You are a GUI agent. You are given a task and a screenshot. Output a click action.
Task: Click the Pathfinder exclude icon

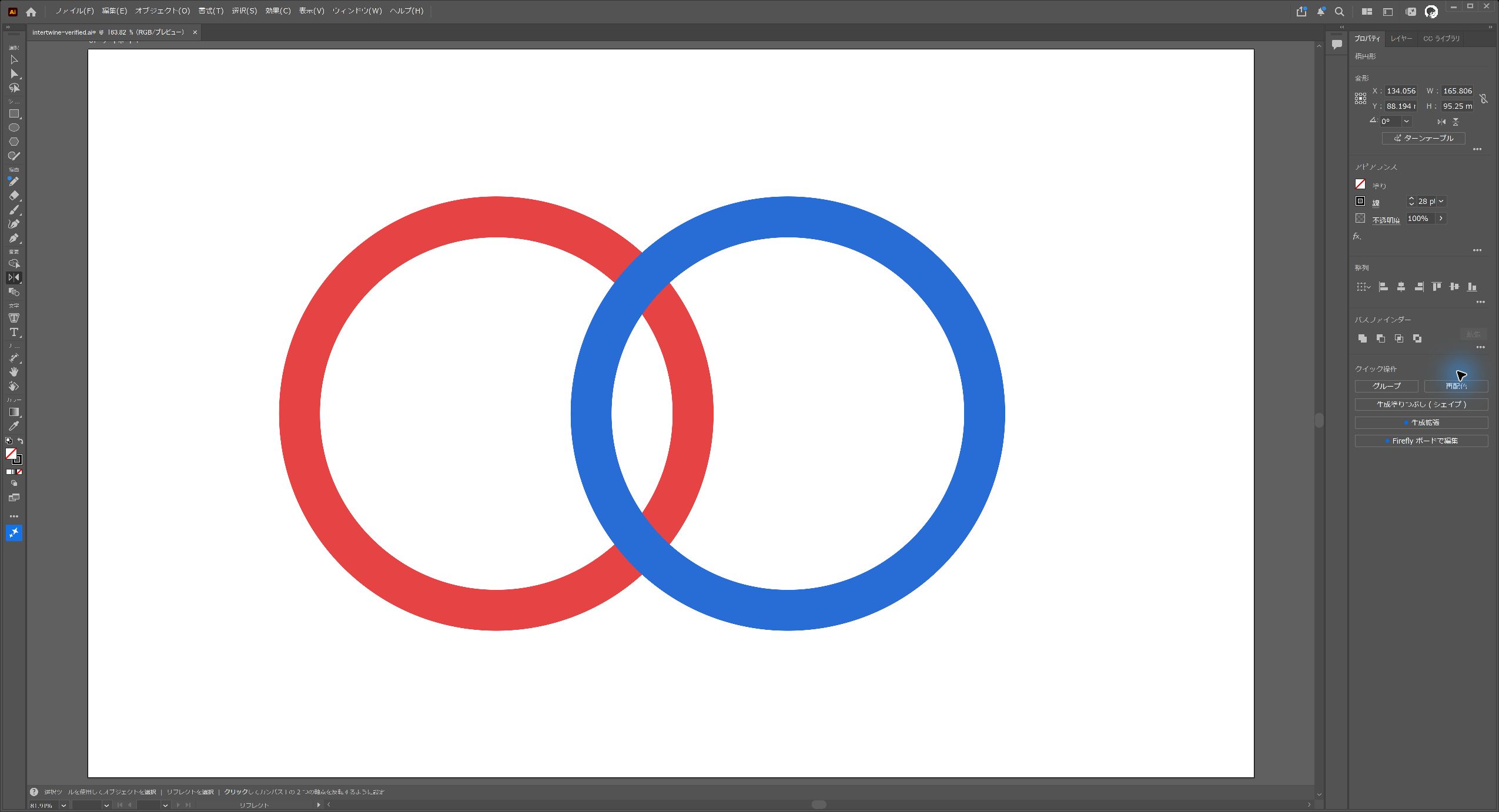(x=1417, y=338)
